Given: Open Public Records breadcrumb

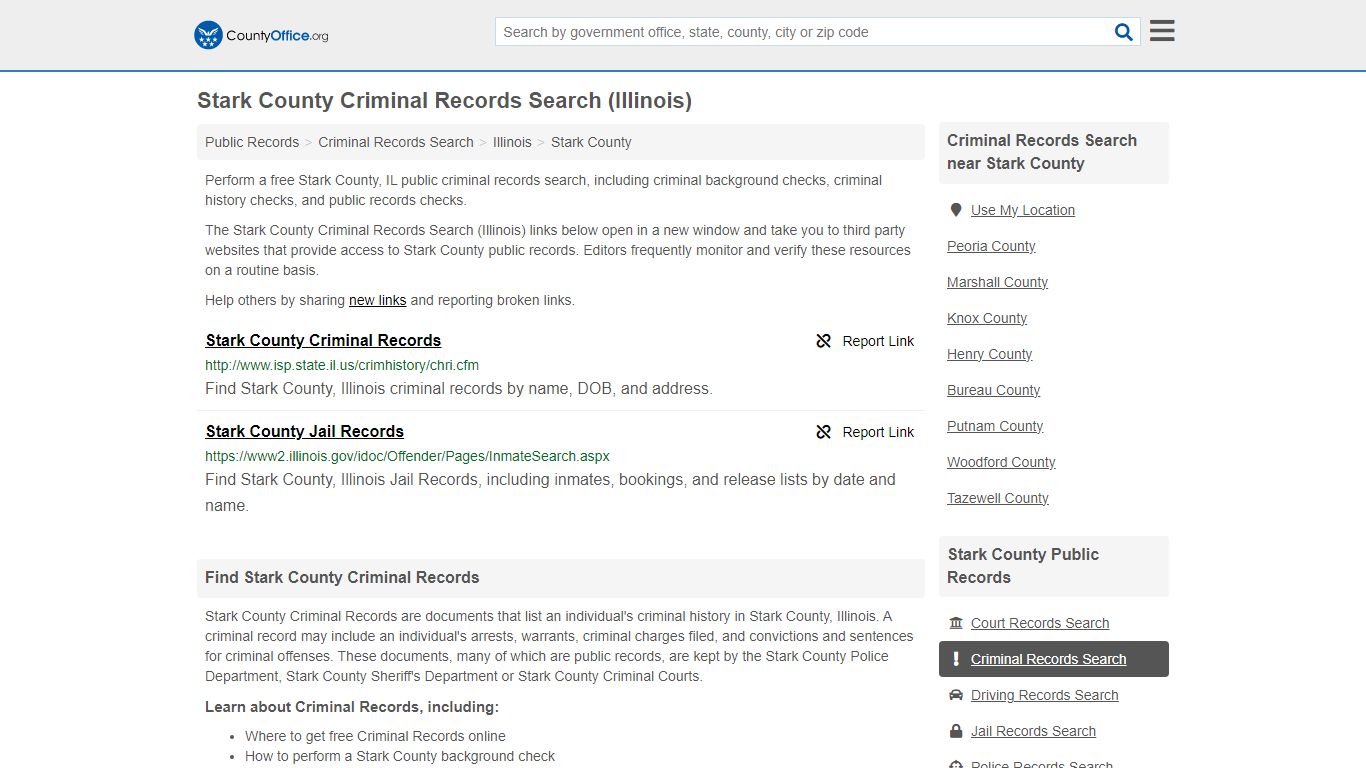Looking at the screenshot, I should 252,142.
